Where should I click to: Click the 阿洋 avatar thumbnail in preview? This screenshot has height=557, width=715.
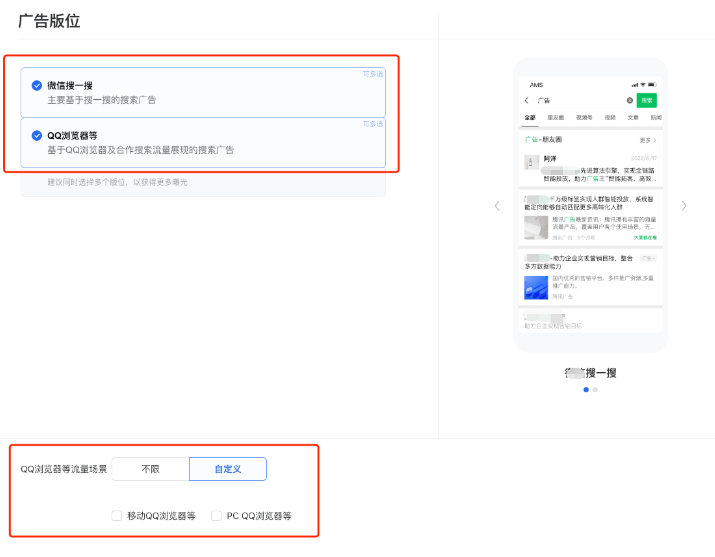pos(531,162)
